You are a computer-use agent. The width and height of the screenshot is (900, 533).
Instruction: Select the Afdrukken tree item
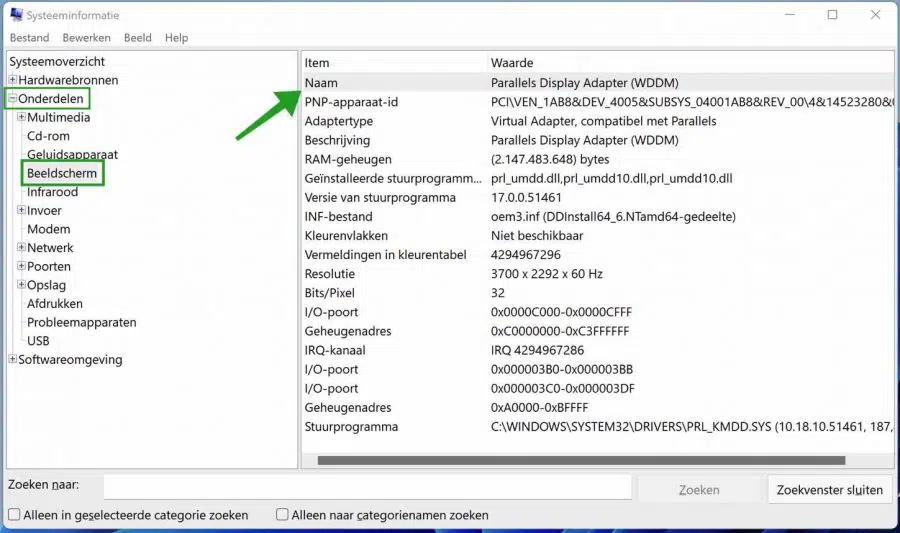[x=55, y=304]
